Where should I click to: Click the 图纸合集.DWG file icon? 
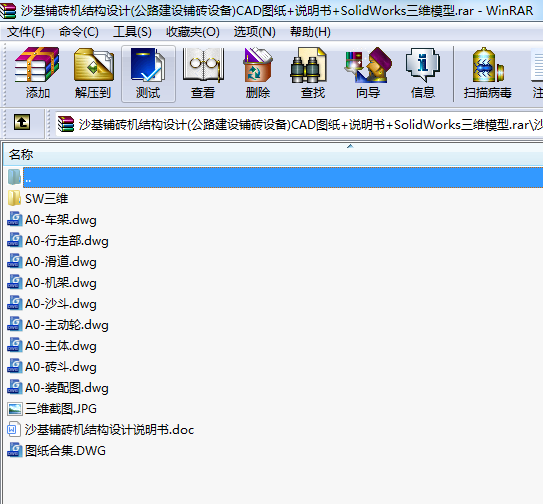15,450
